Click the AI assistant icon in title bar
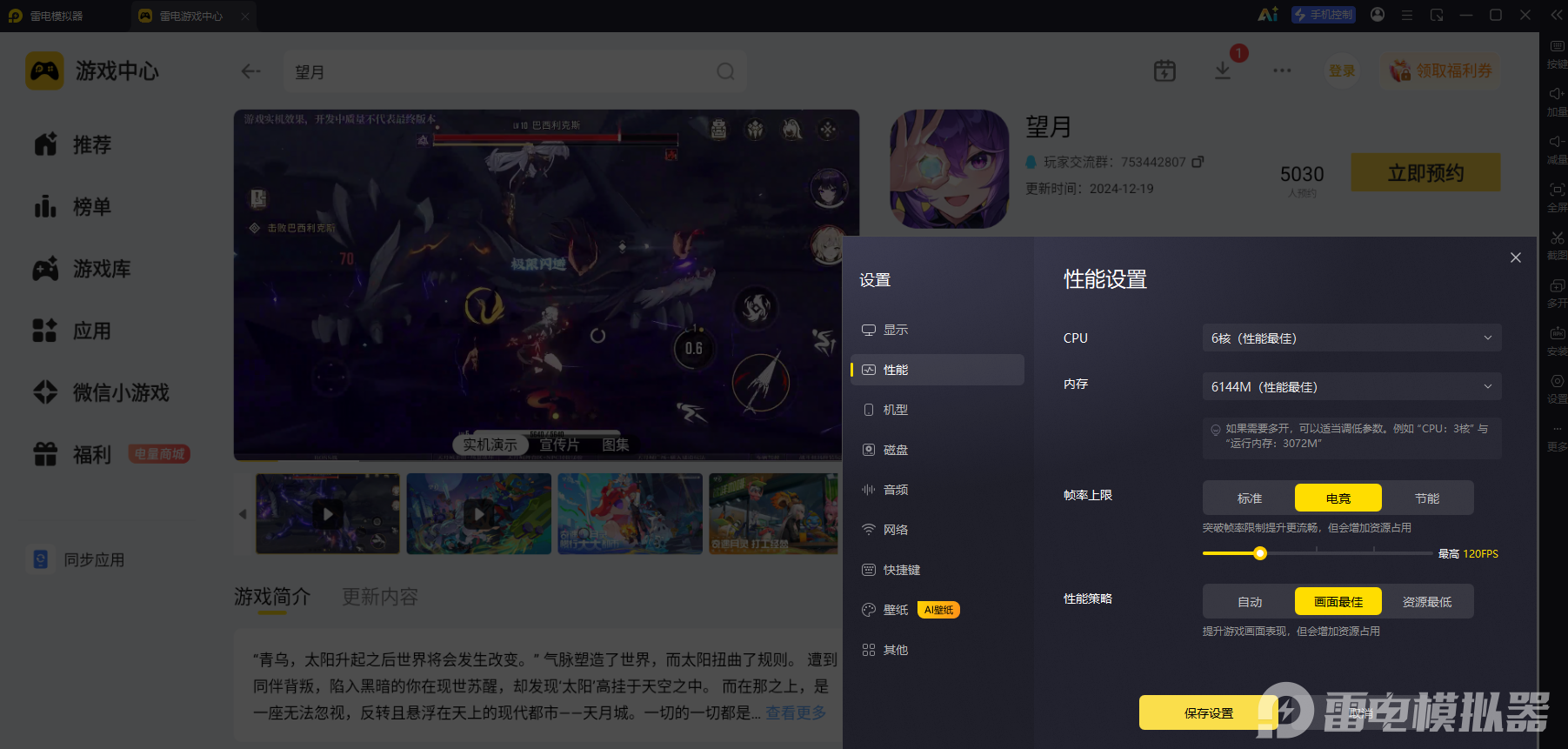 (1267, 15)
